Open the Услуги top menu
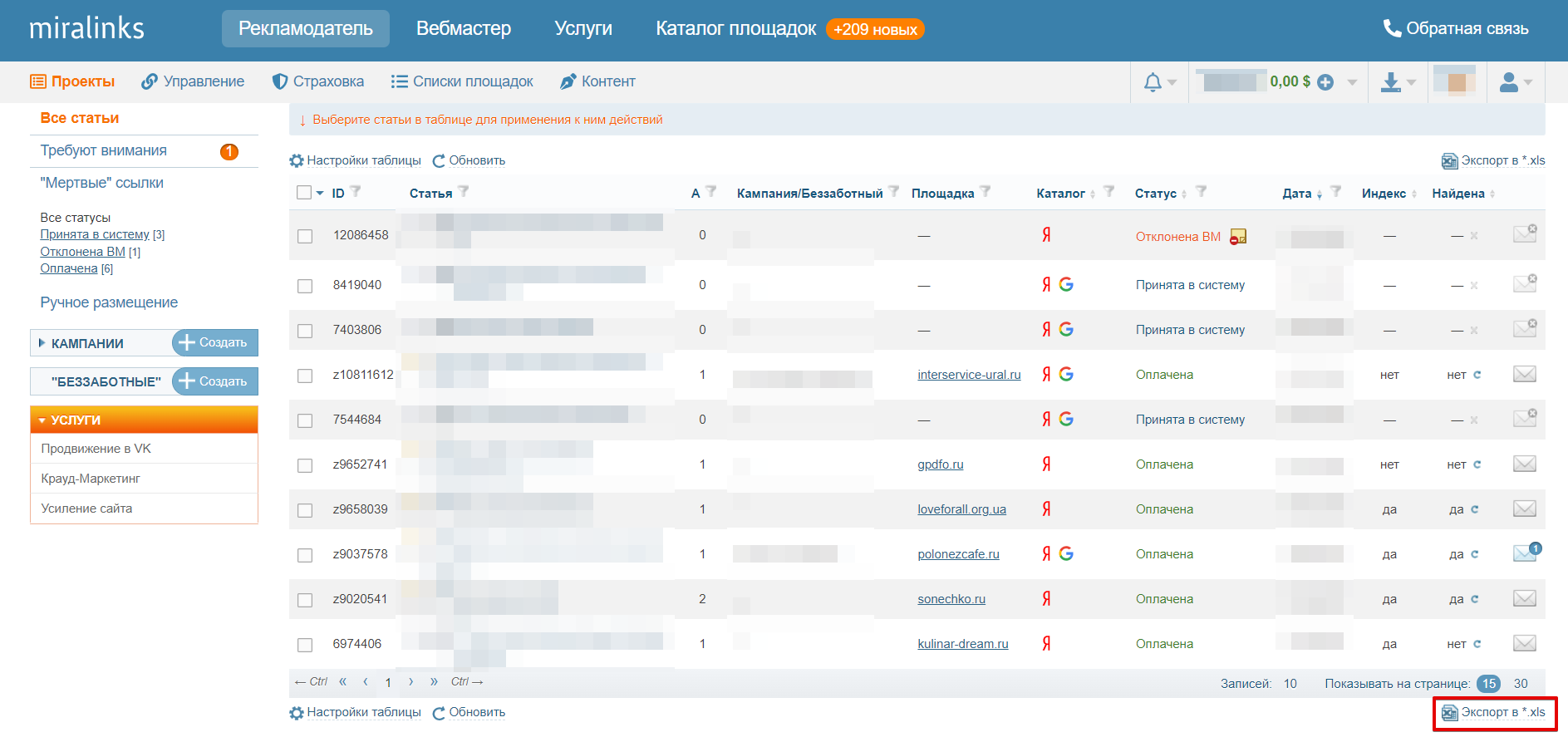The width and height of the screenshot is (1568, 737). tap(583, 28)
